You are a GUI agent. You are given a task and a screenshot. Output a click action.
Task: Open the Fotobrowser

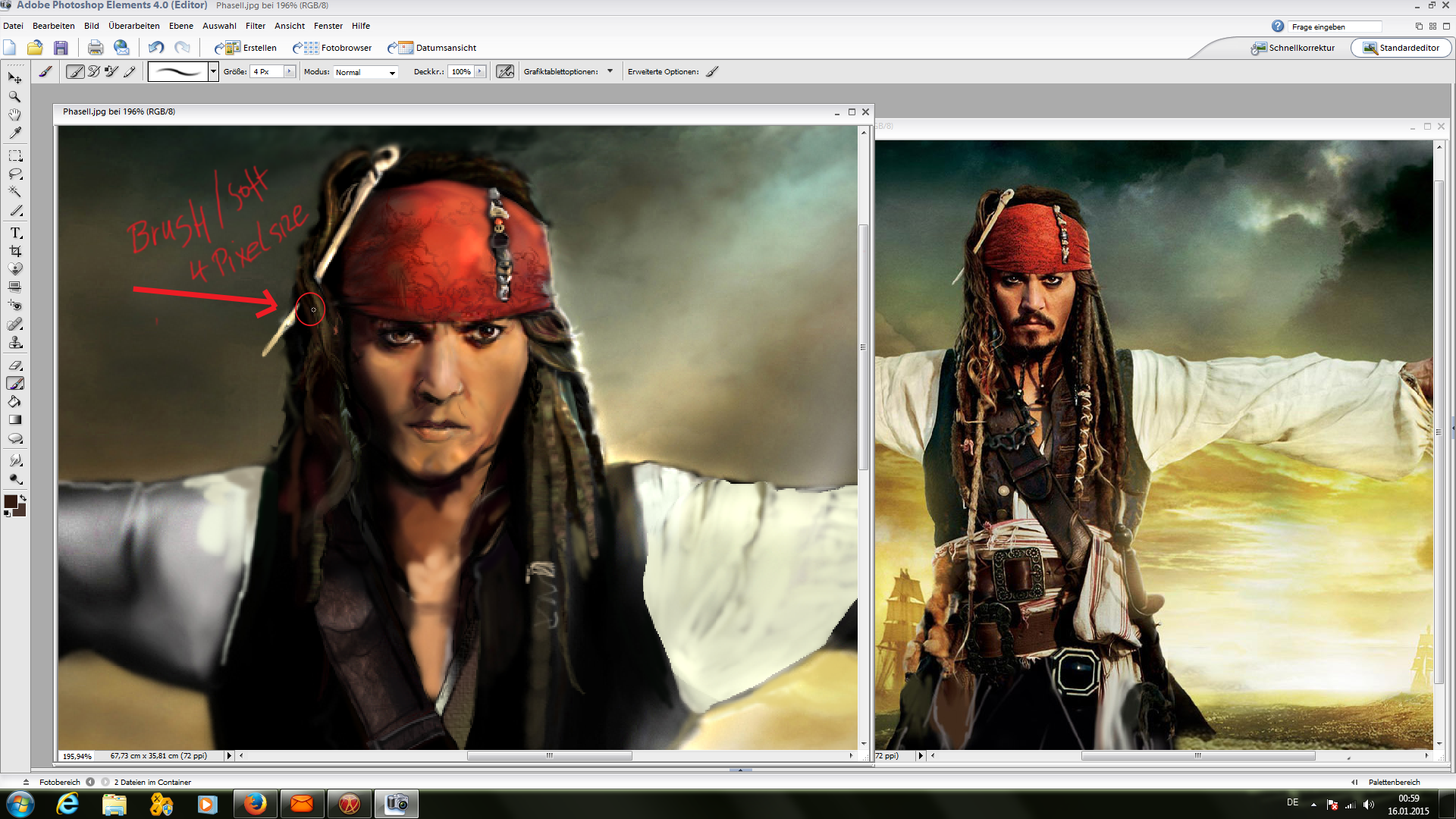pyautogui.click(x=332, y=48)
